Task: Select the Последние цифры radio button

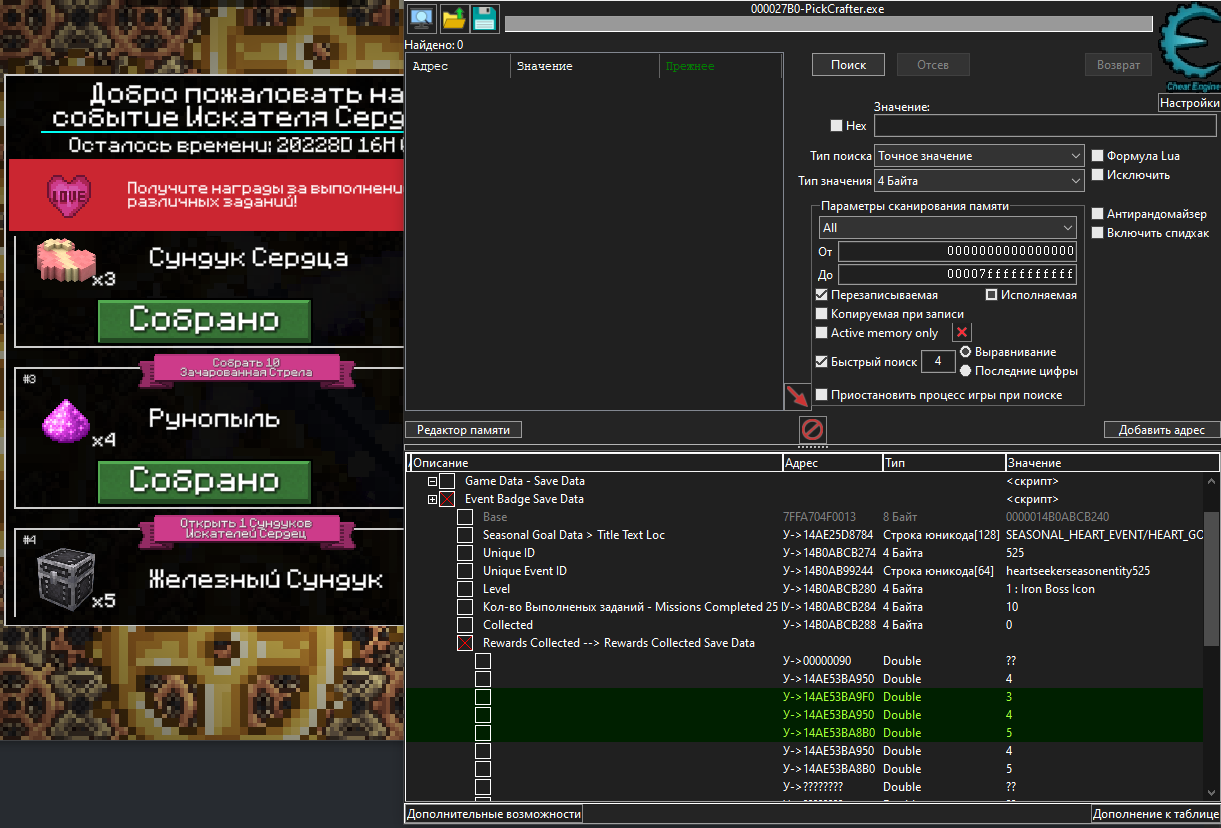Action: (966, 371)
